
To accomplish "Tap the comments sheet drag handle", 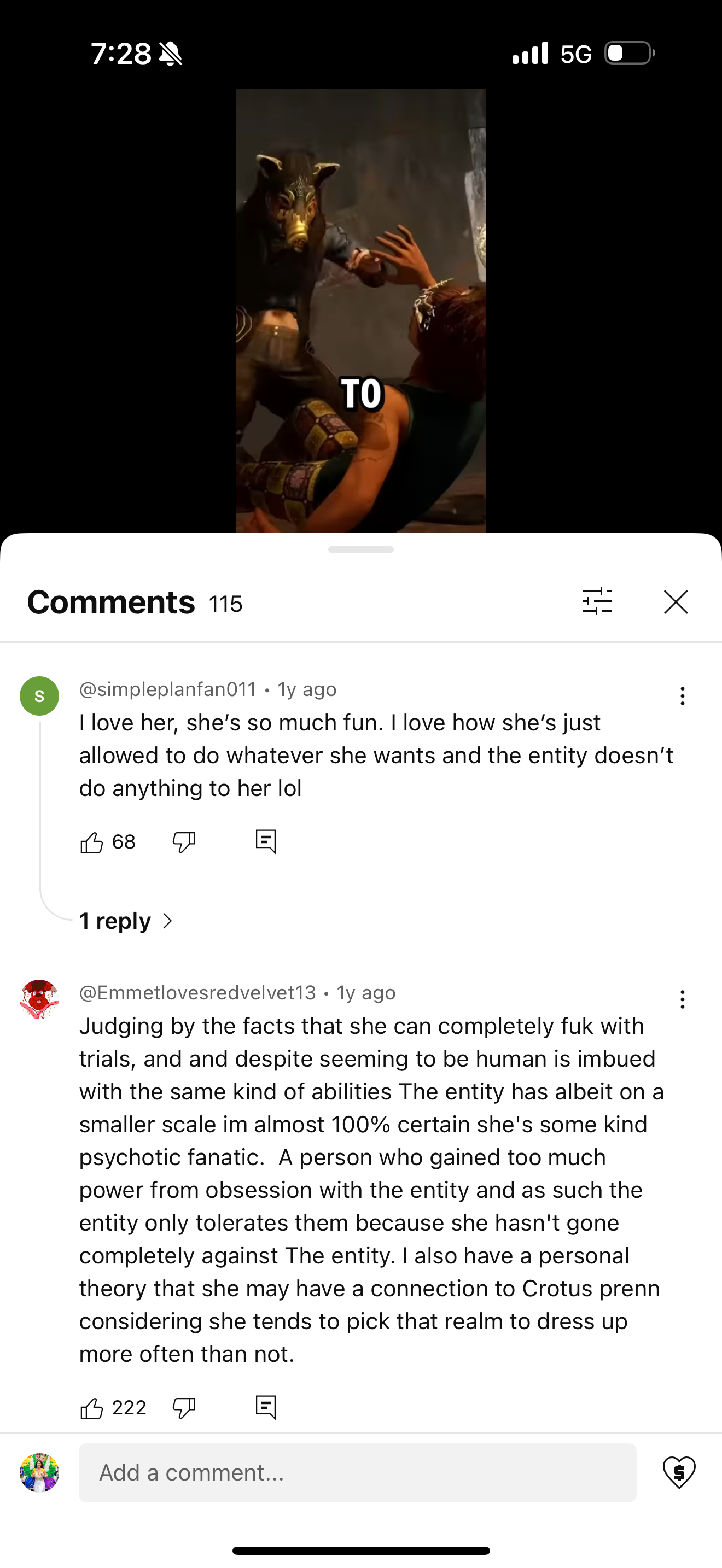I will pos(361,549).
